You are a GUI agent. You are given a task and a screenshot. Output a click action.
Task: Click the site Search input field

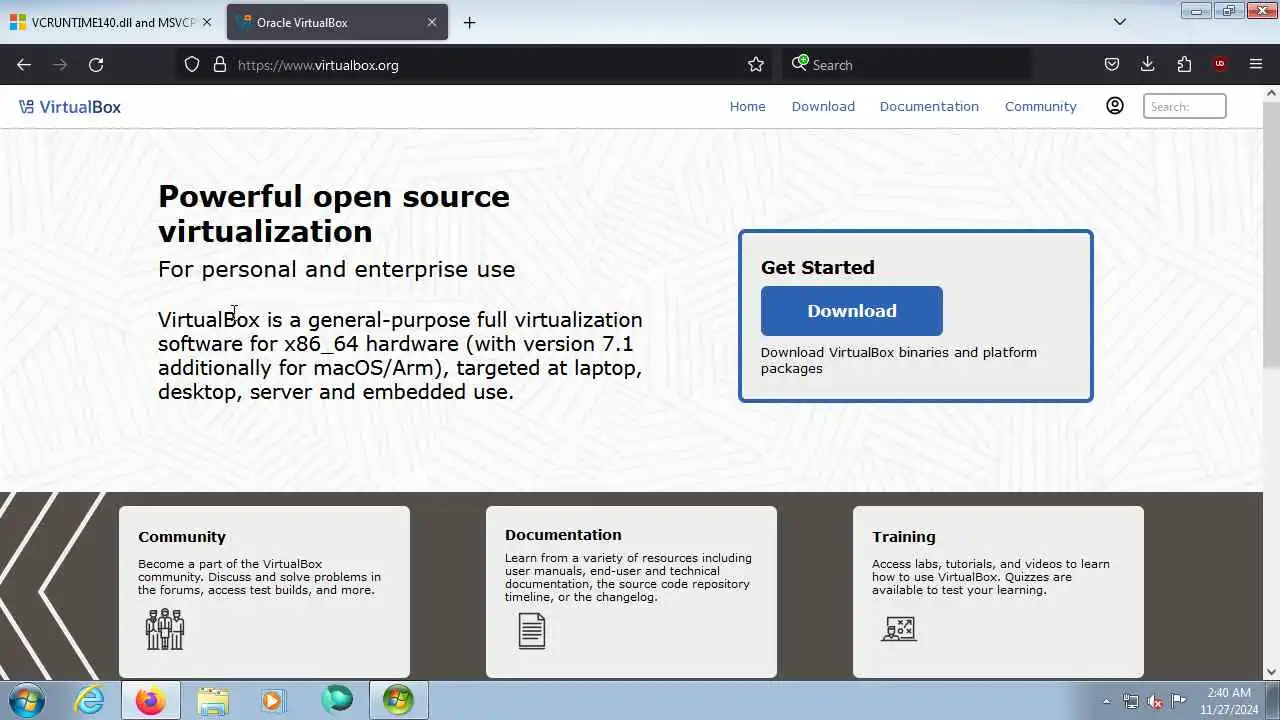point(1184,106)
